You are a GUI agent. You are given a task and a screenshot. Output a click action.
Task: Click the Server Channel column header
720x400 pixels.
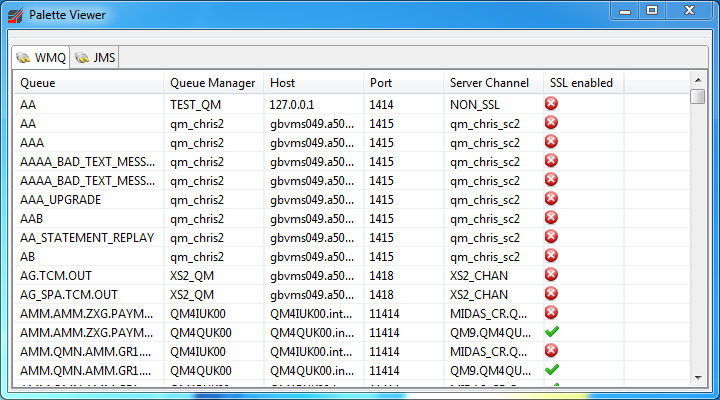point(492,83)
